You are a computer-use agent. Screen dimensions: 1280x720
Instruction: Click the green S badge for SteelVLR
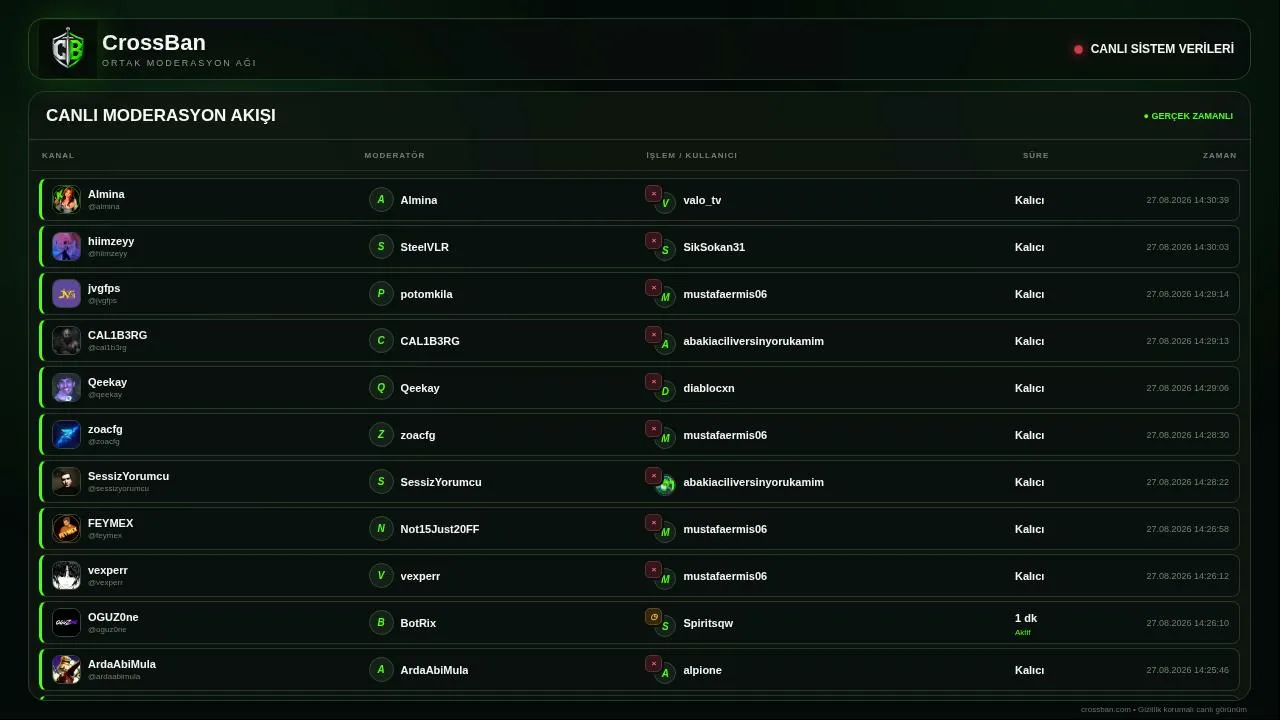[381, 247]
